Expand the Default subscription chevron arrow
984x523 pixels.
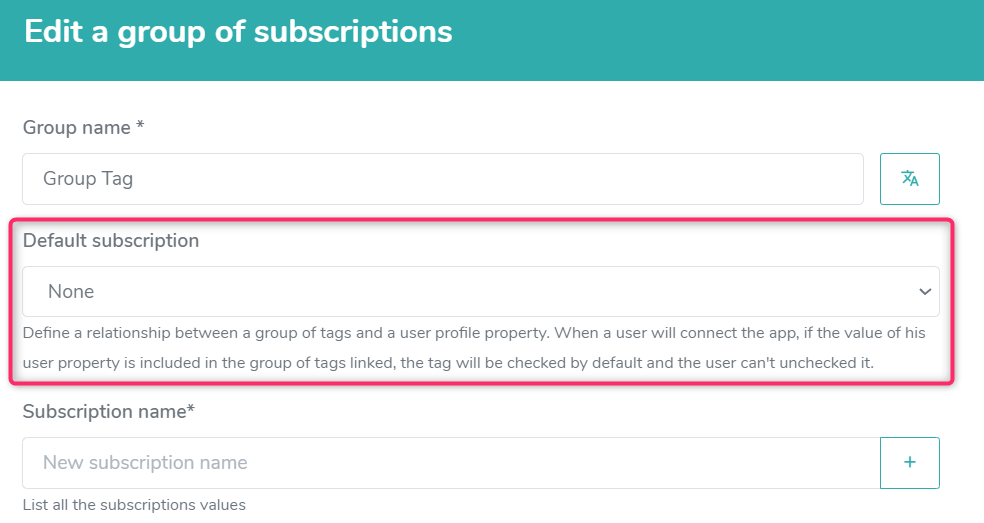point(924,291)
